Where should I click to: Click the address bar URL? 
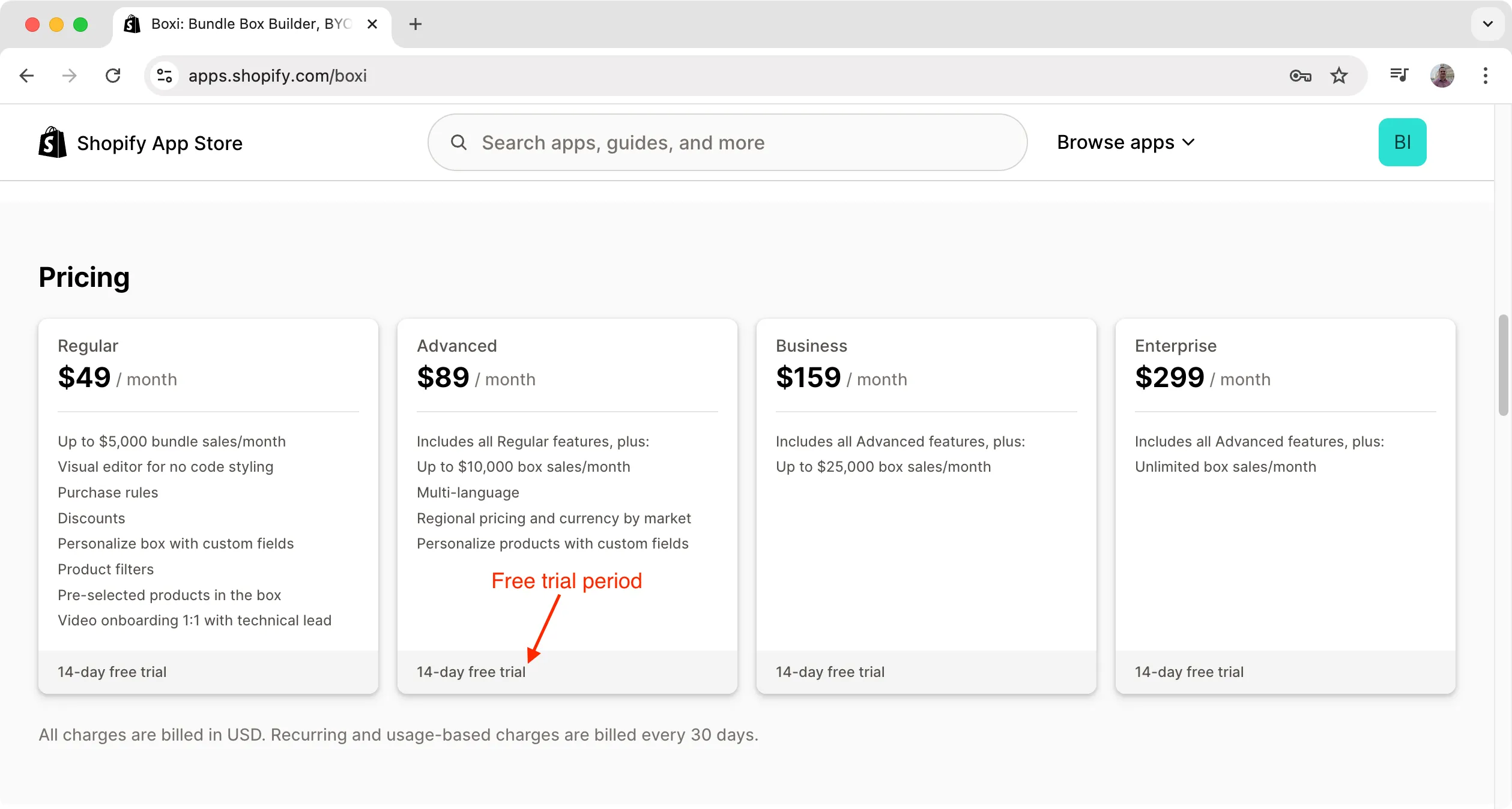(278, 76)
